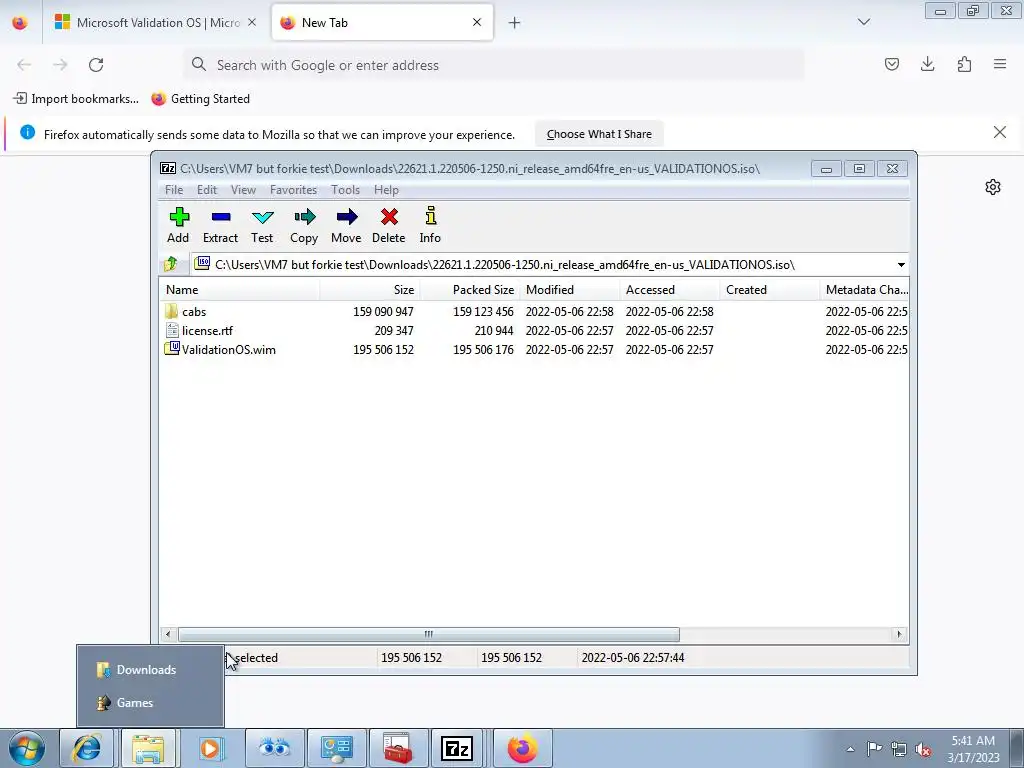Viewport: 1024px width, 768px height.
Task: Open the Firefox hamburger application menu
Action: [x=1000, y=64]
